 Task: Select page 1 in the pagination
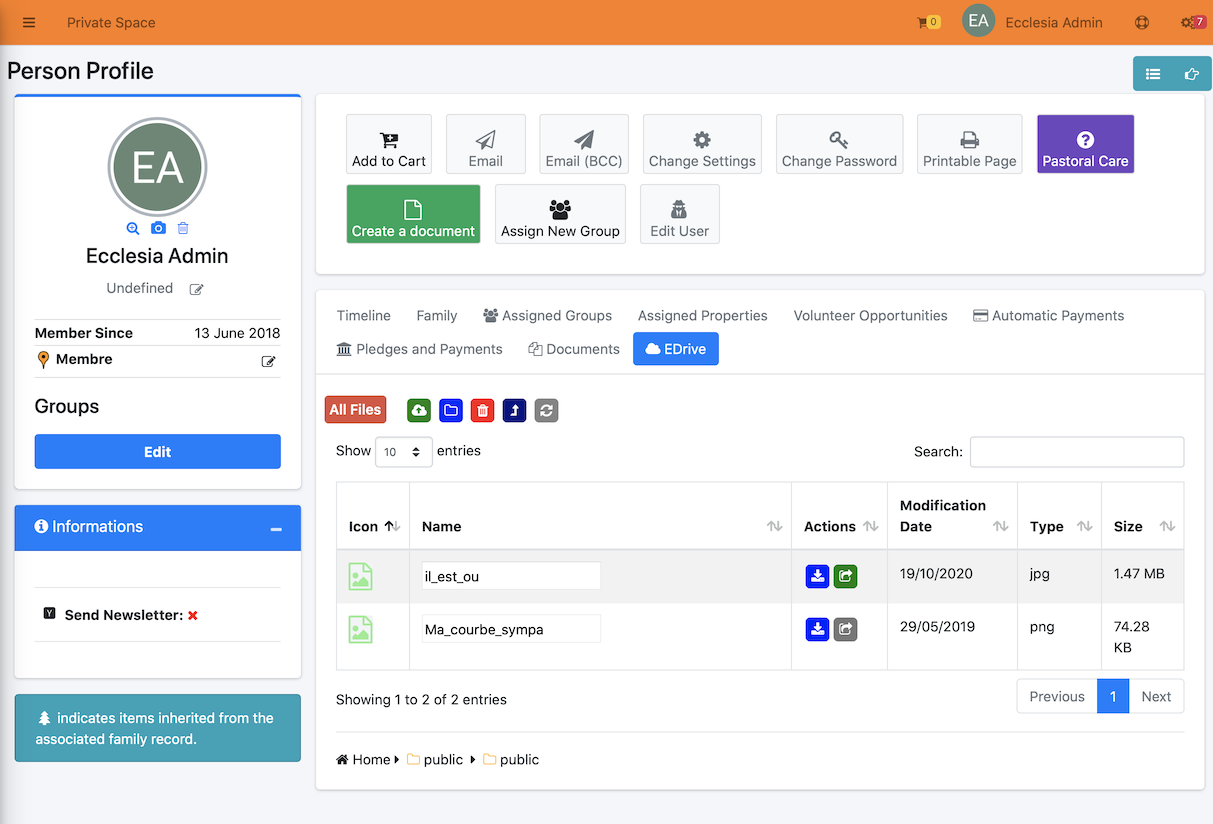1113,697
